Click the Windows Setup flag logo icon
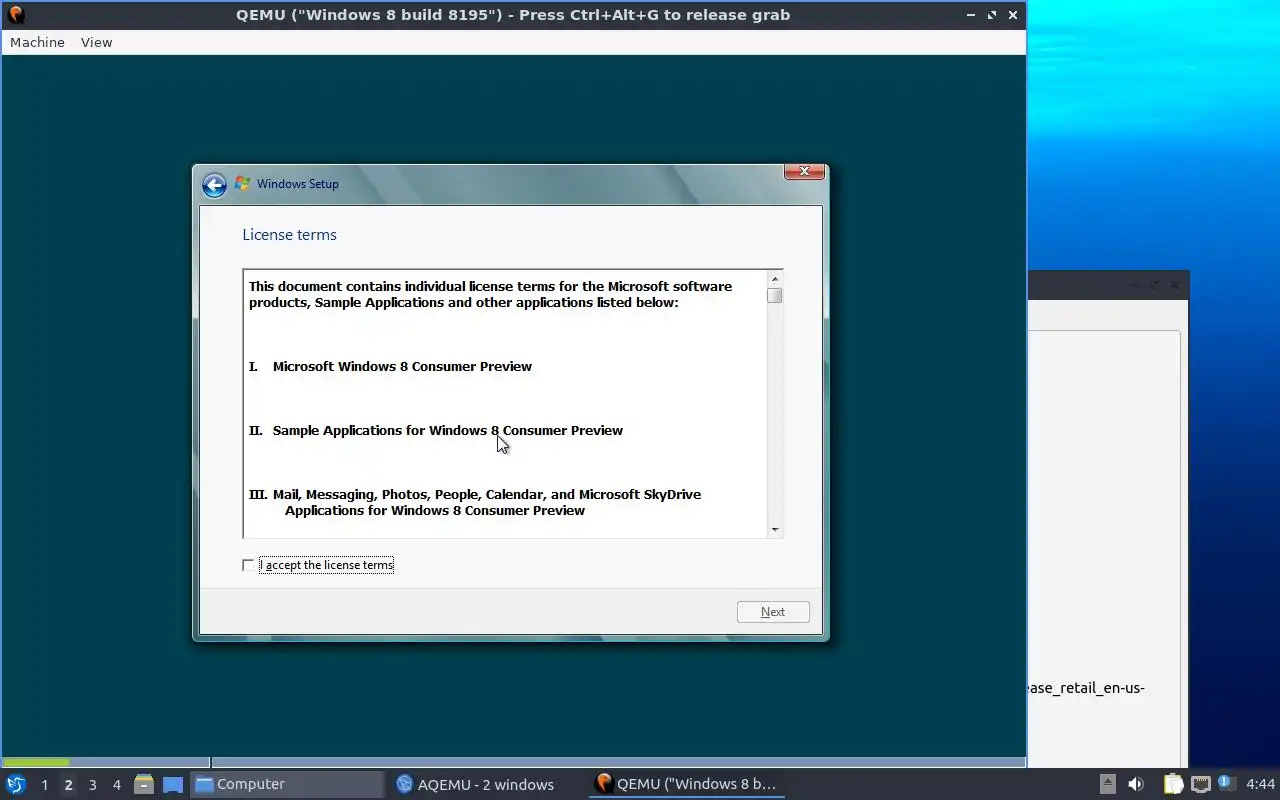This screenshot has height=800, width=1280. click(x=242, y=184)
